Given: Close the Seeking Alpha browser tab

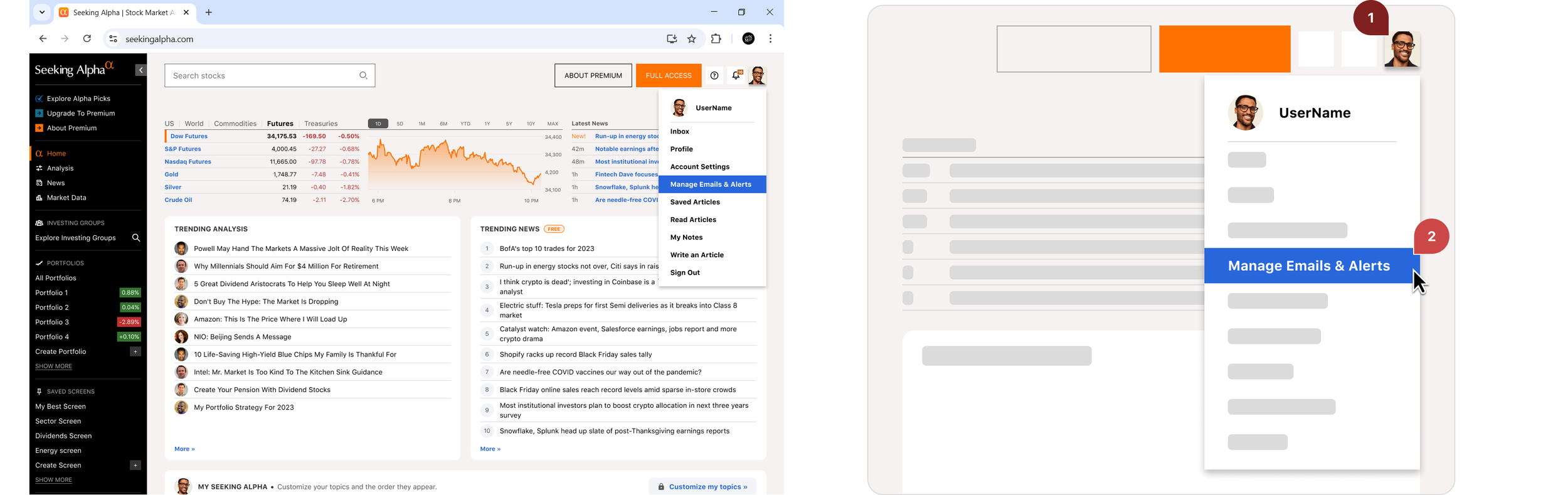Looking at the screenshot, I should (186, 13).
